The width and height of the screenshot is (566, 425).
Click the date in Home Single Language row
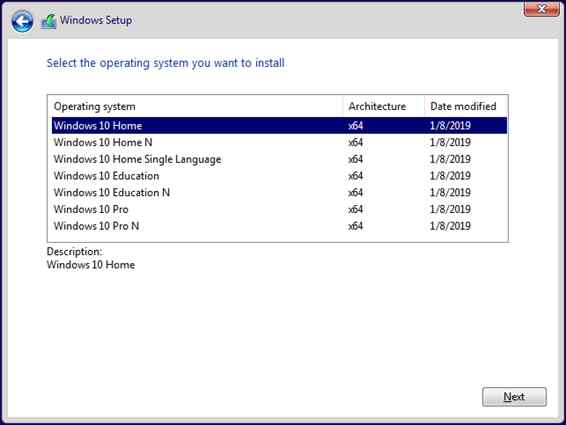click(450, 159)
